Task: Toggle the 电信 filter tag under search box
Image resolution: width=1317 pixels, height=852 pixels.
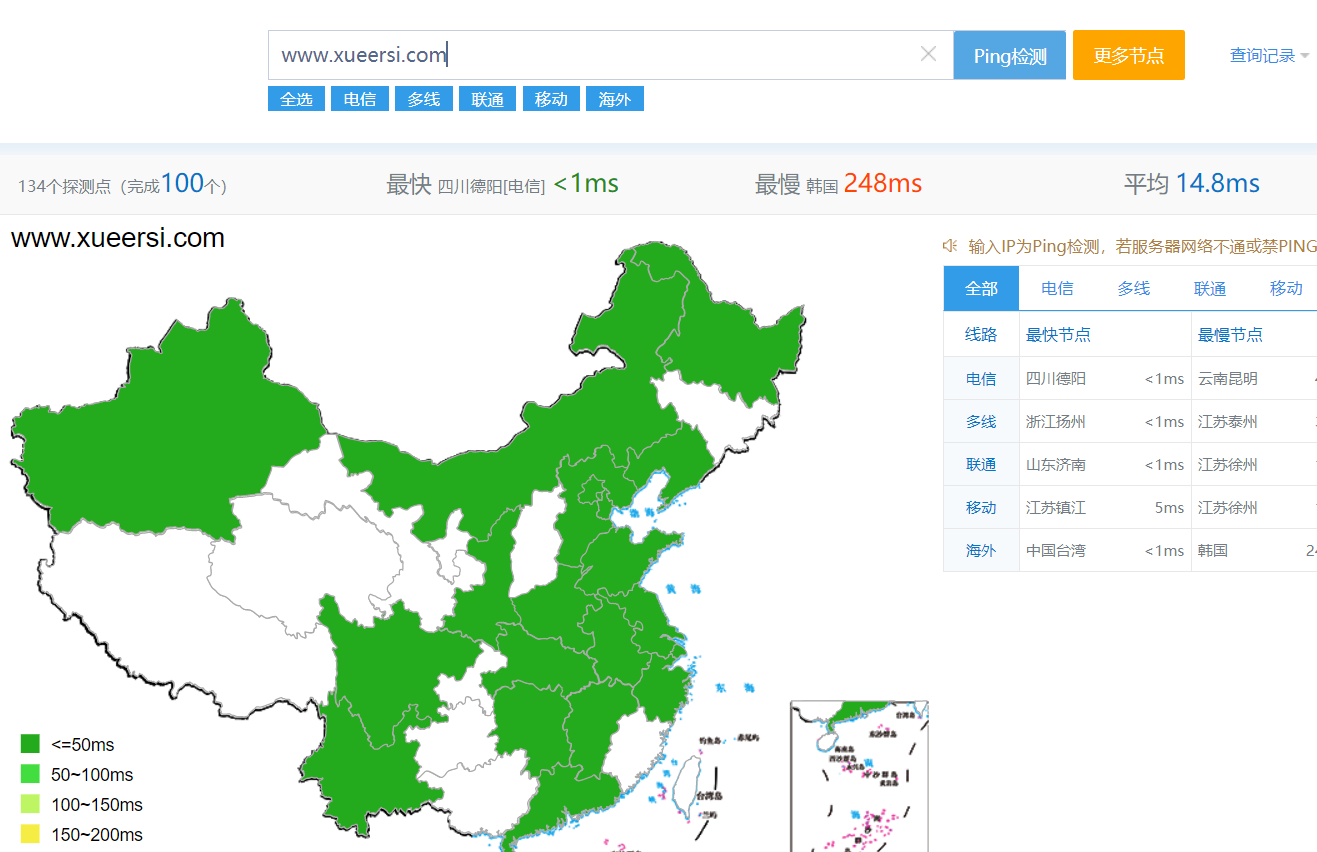Action: click(360, 99)
